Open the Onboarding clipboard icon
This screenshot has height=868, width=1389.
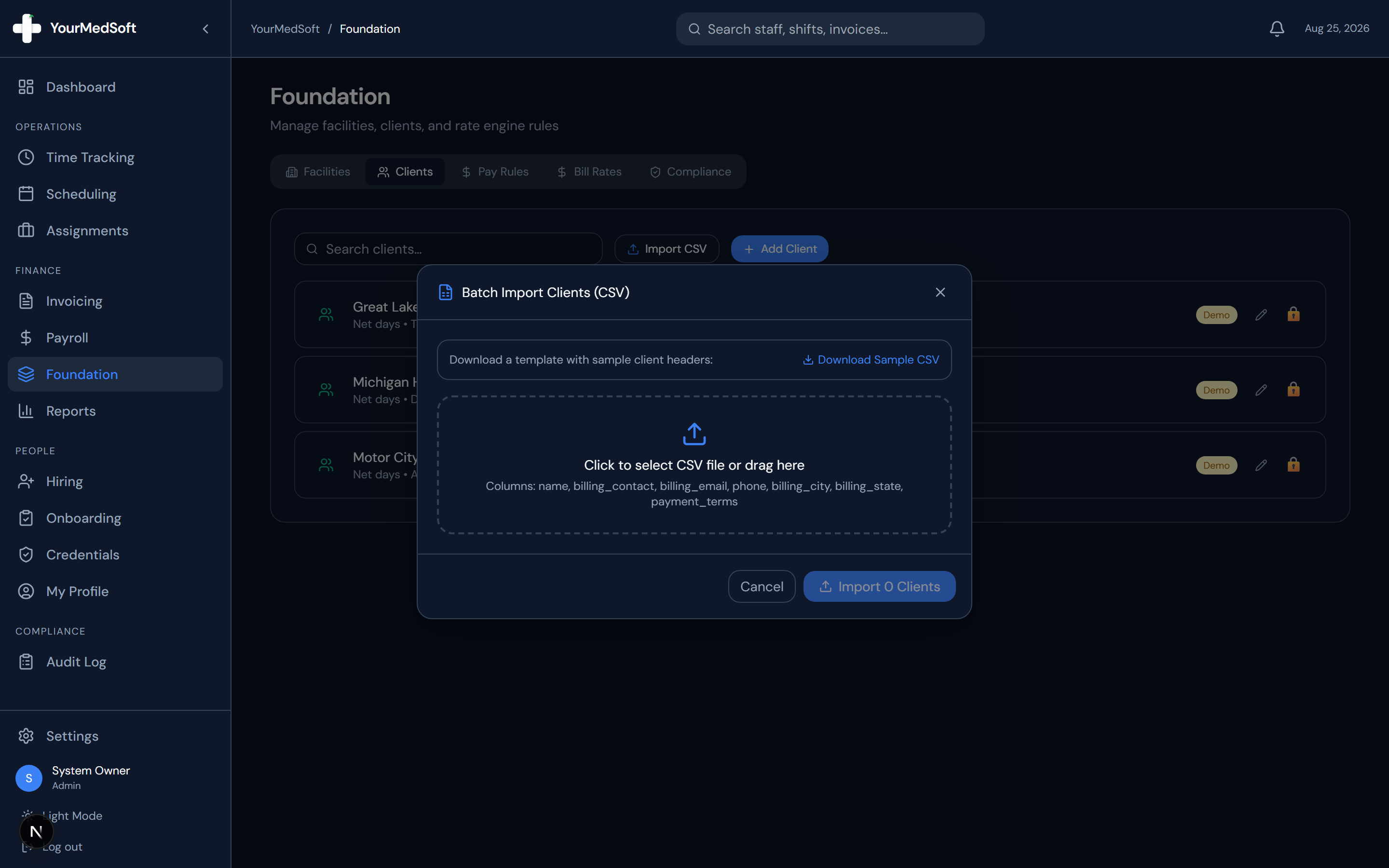click(26, 518)
